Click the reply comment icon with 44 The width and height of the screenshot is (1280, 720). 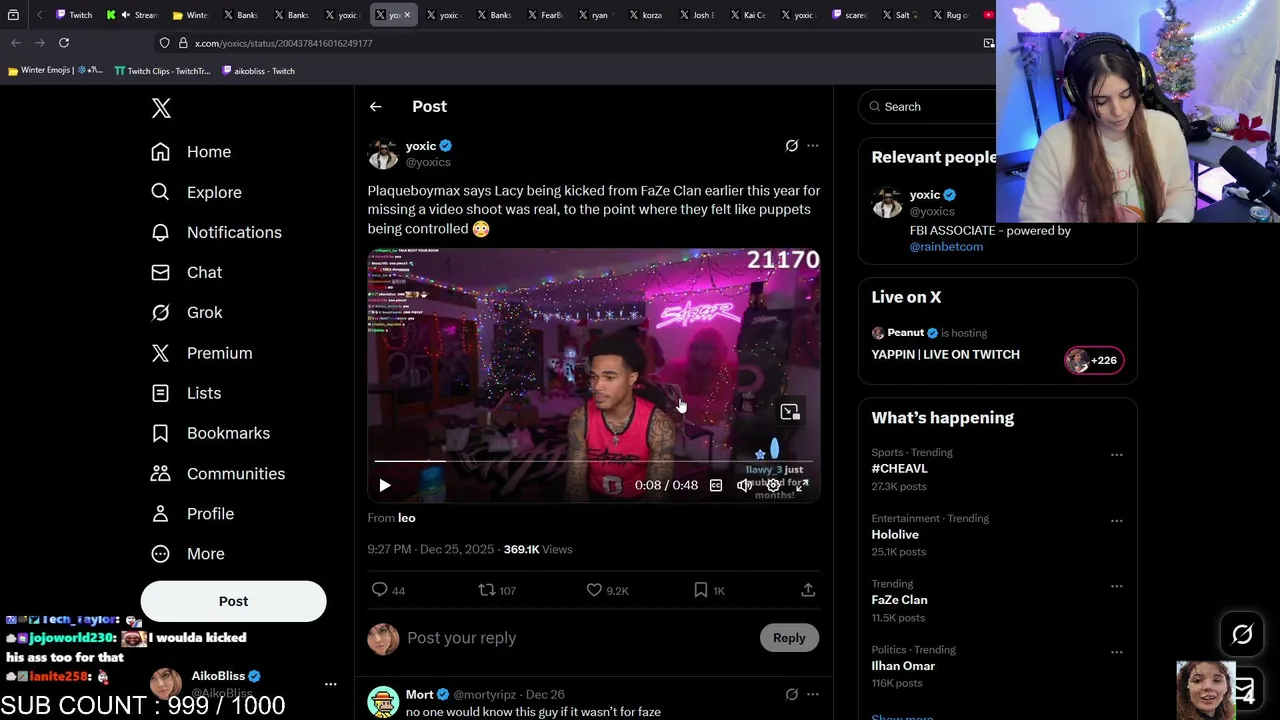388,590
